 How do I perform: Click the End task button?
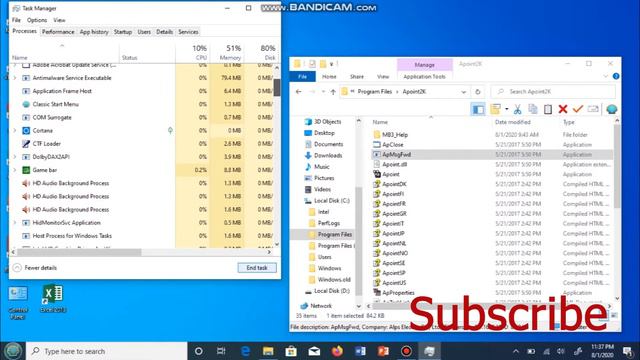[x=257, y=268]
